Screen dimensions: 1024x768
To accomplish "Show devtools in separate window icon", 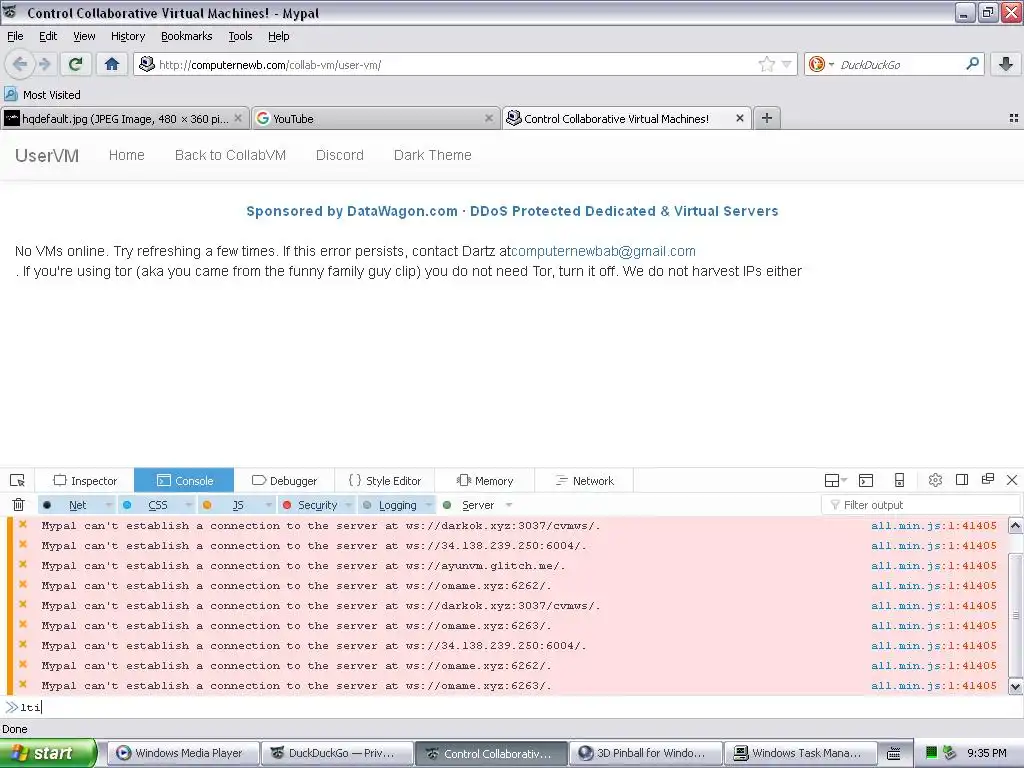I will click(987, 479).
